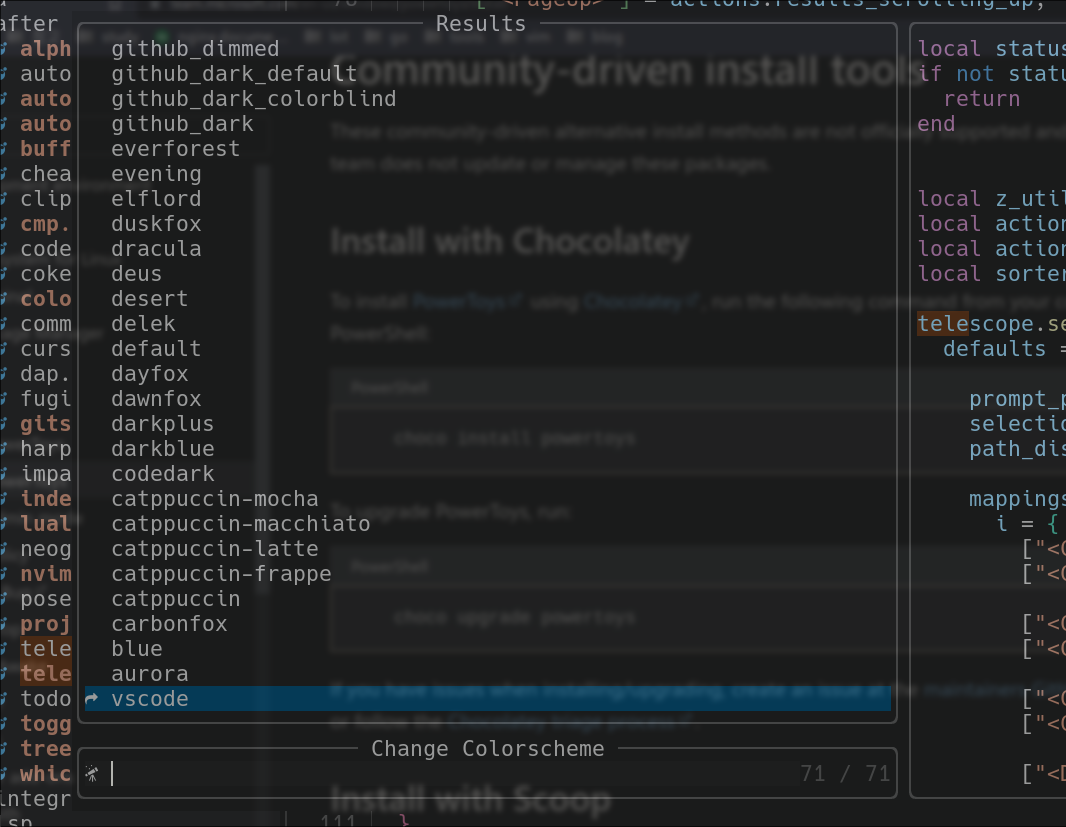The width and height of the screenshot is (1066, 827).
Task: Open the 'curs' file in sidebar
Action: pos(46,349)
